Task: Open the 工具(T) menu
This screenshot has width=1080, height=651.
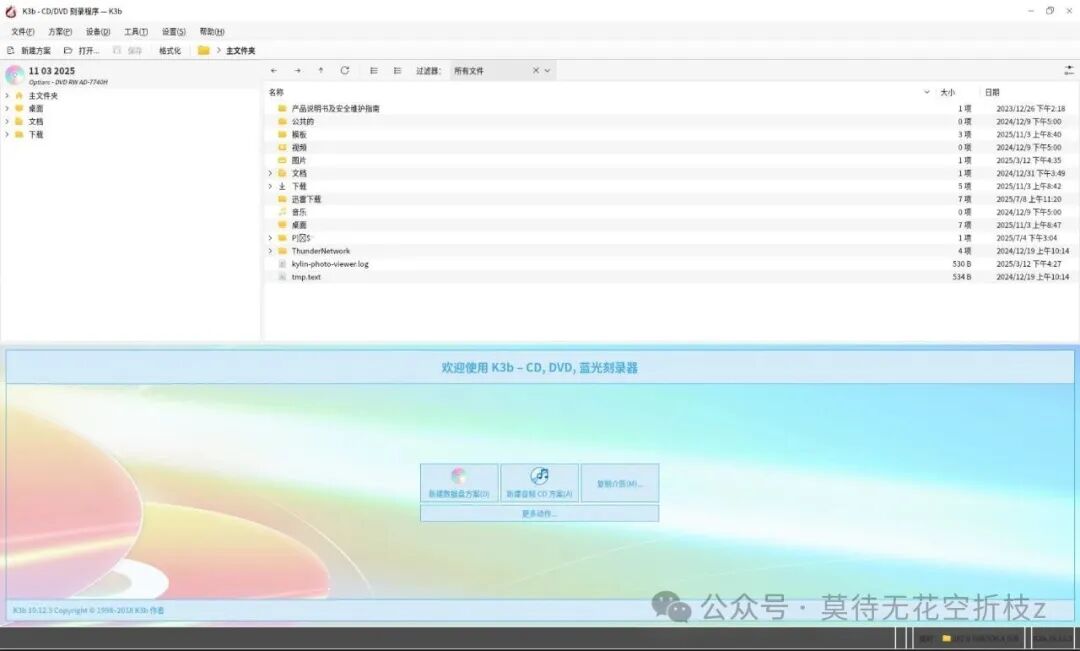Action: 136,32
